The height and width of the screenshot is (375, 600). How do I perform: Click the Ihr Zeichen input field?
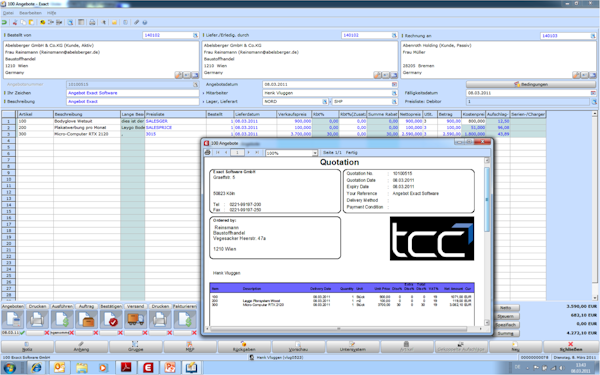[x=132, y=93]
